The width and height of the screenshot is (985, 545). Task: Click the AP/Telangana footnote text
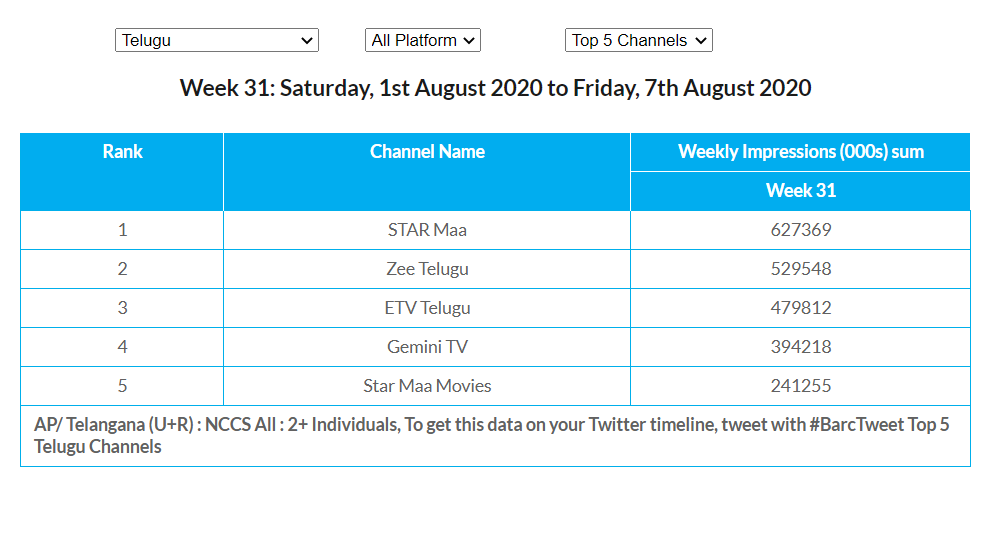491,435
